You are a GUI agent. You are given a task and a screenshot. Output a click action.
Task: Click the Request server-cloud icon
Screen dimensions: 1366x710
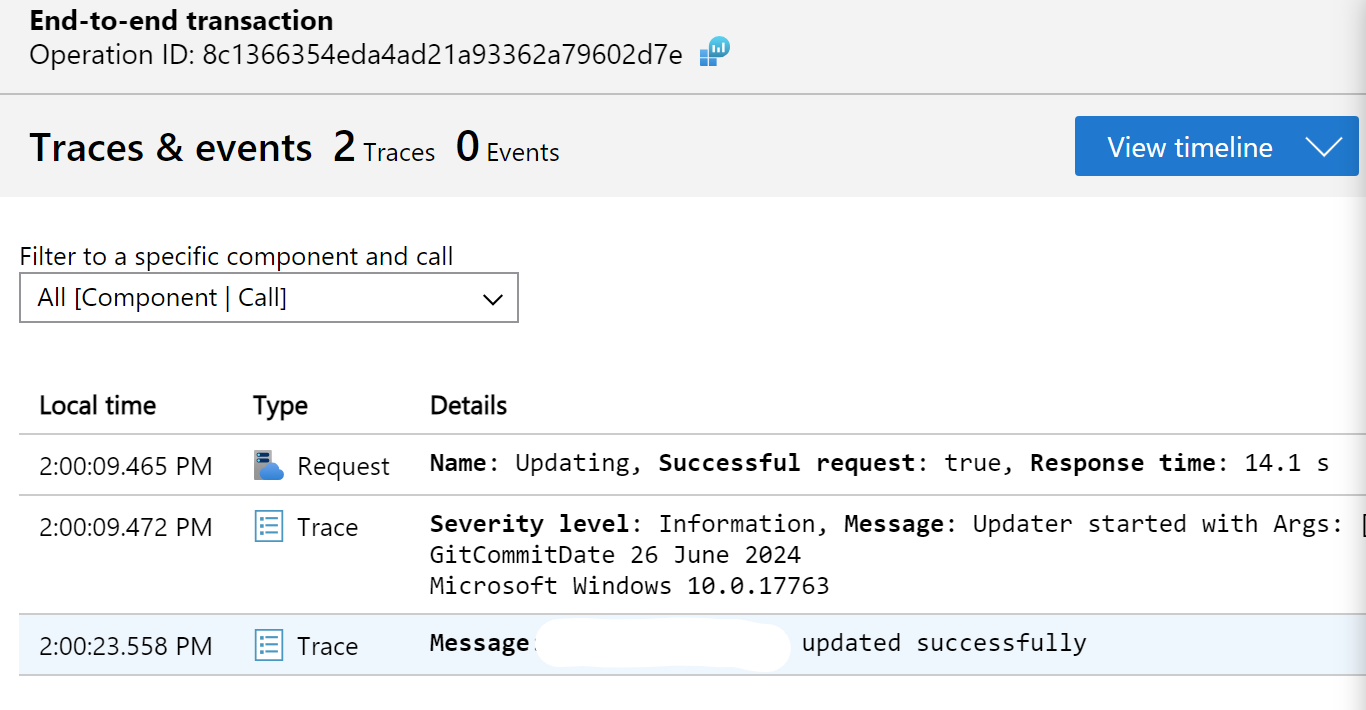point(269,466)
